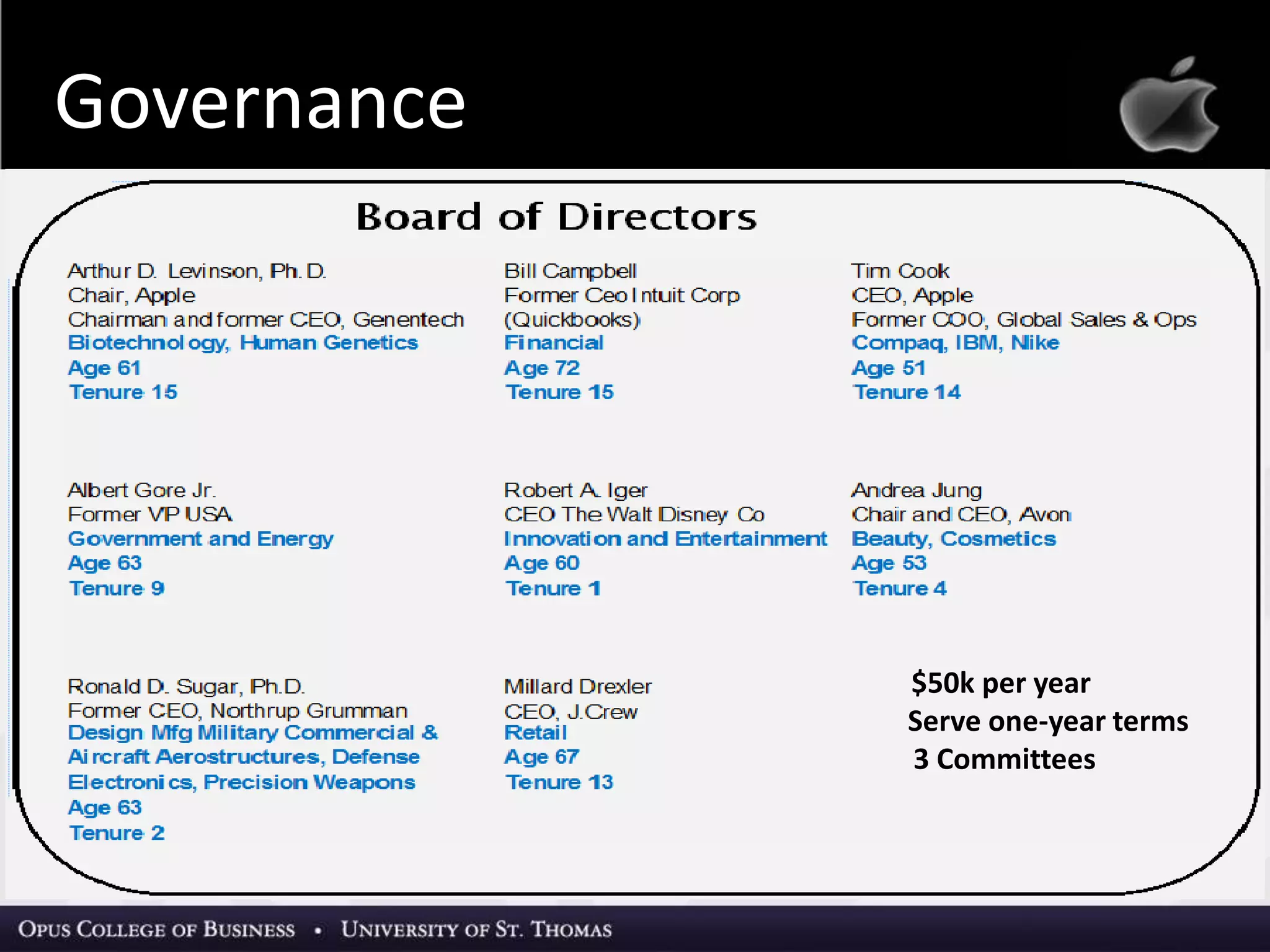Click Tenure 1 under Robert Iger

tap(553, 588)
